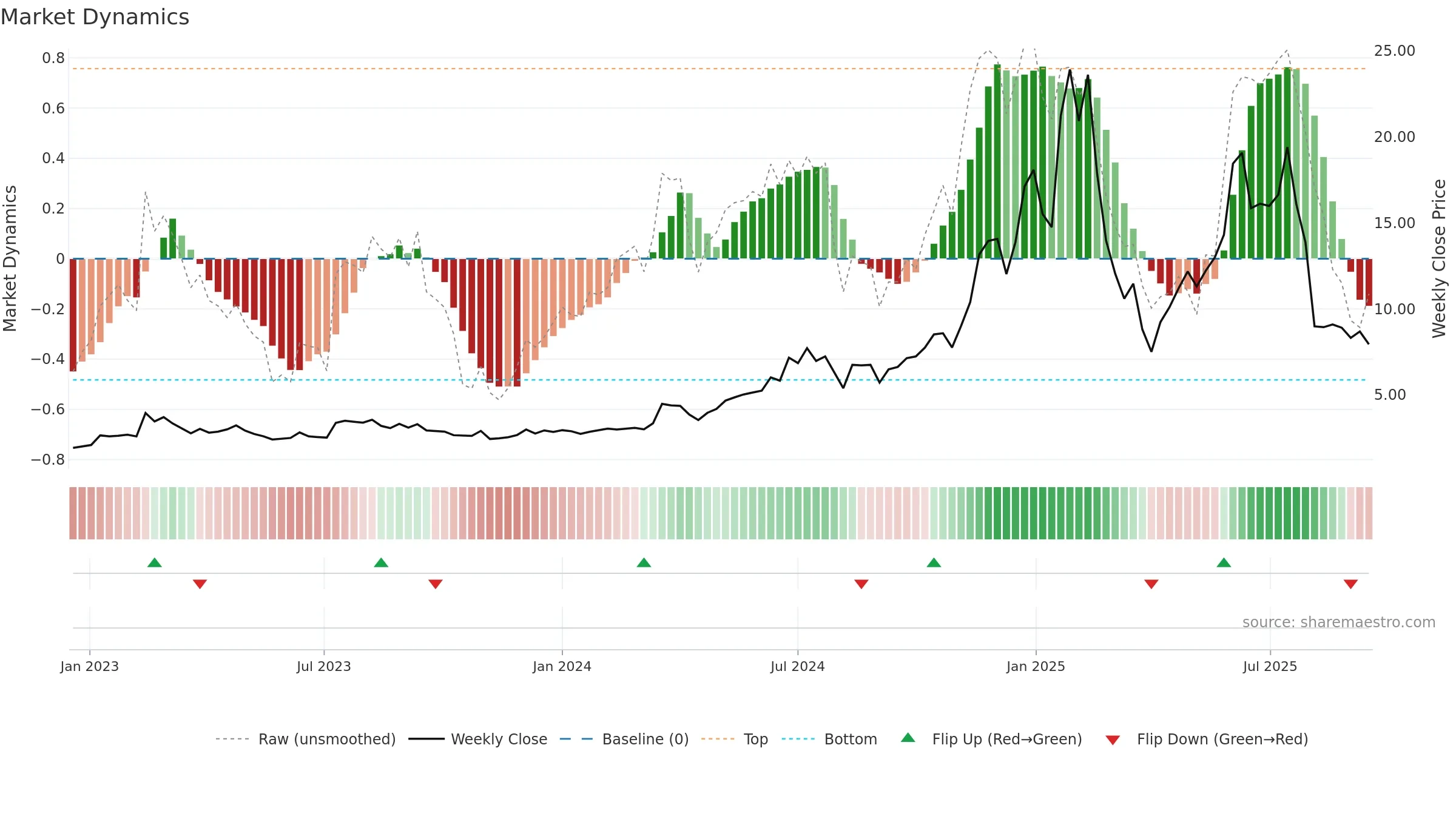
Task: Click the −0.8 left axis tick label
Action: point(48,460)
